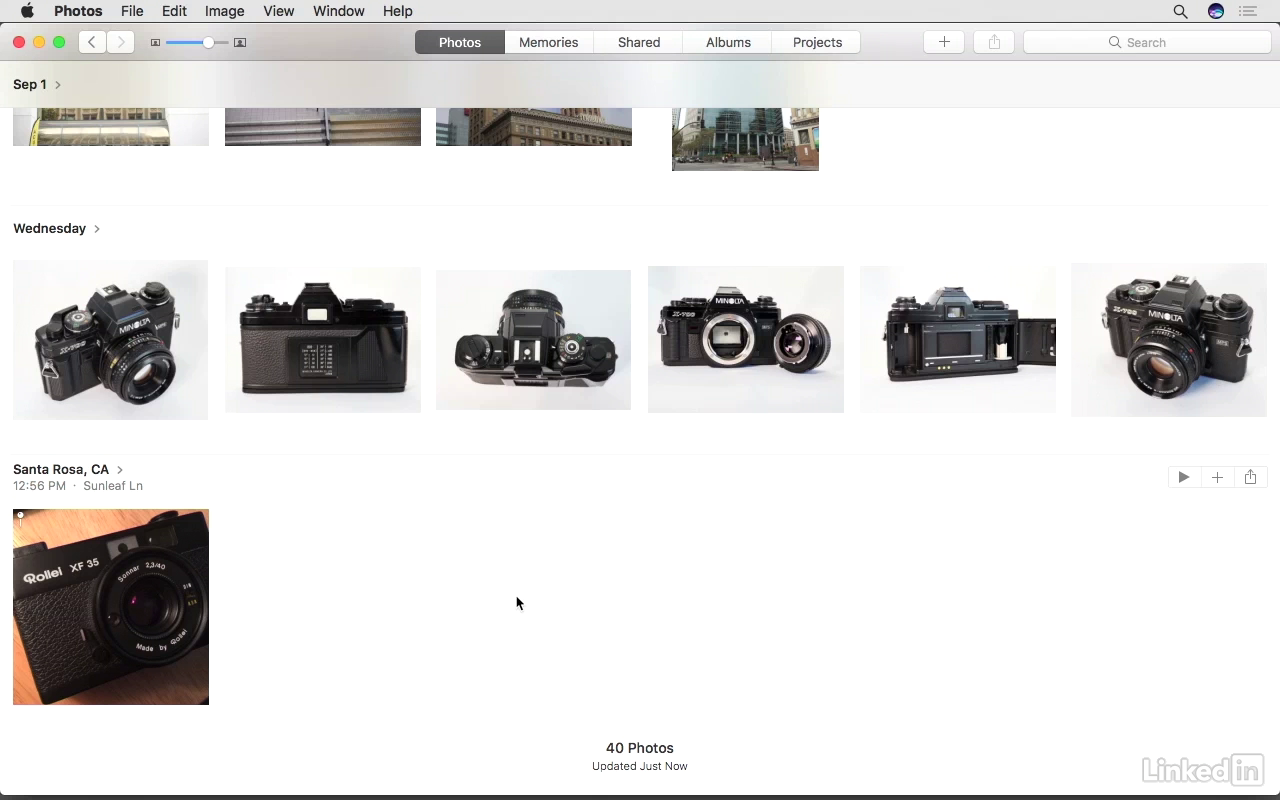Switch to the Albums tab

click(728, 42)
